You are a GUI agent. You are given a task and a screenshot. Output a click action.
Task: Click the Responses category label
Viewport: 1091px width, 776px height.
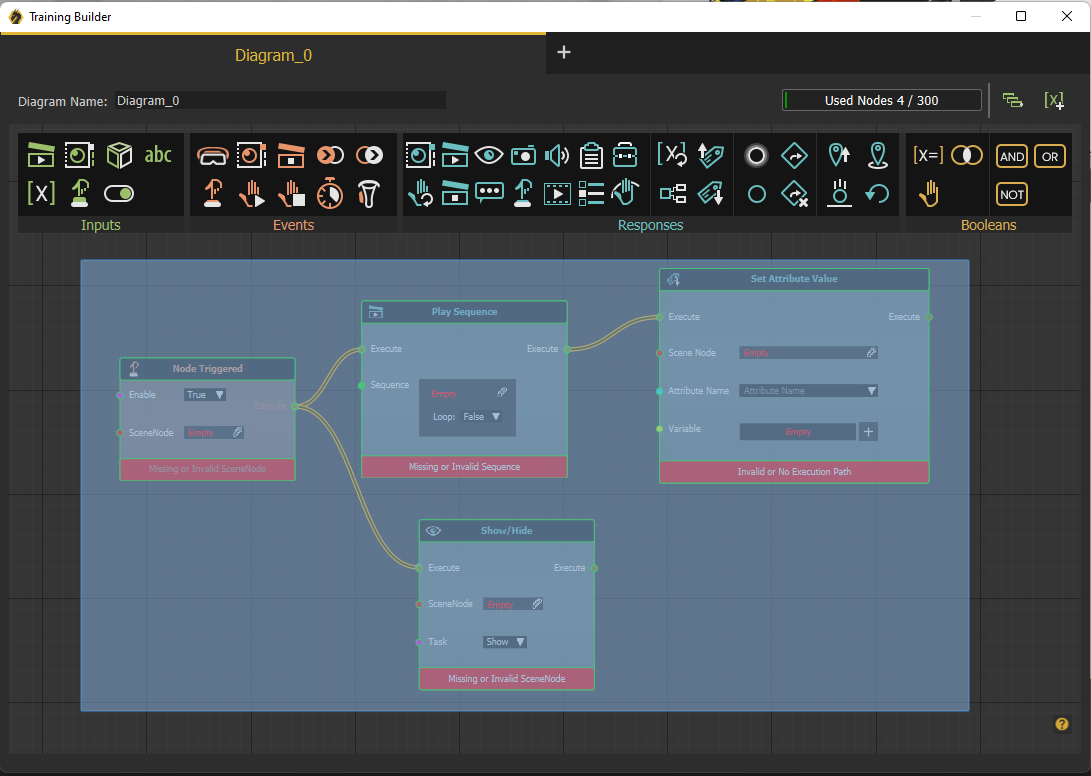click(650, 225)
